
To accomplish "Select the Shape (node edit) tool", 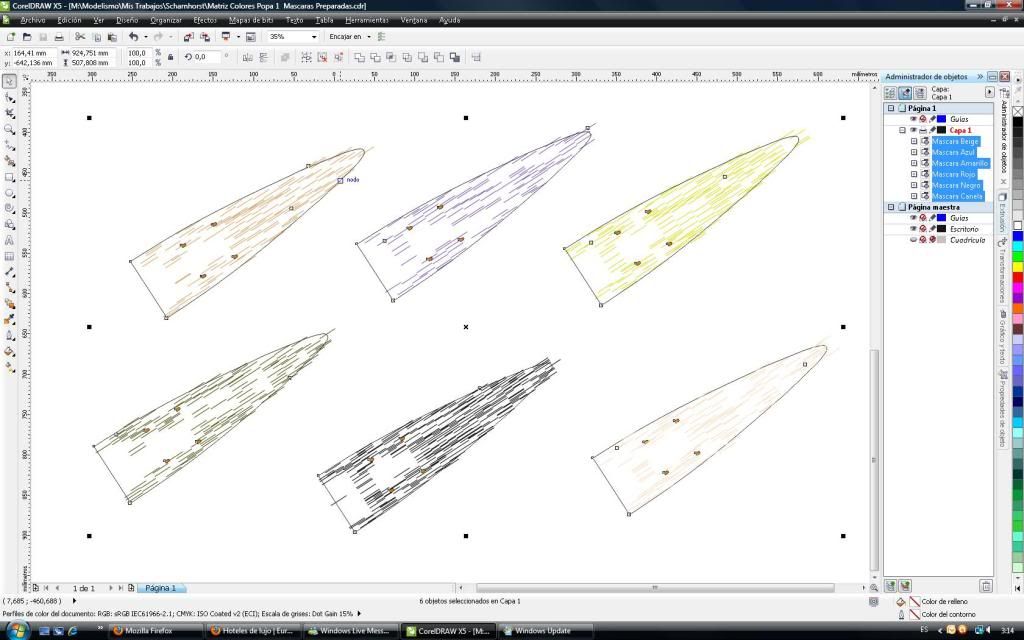I will point(10,98).
